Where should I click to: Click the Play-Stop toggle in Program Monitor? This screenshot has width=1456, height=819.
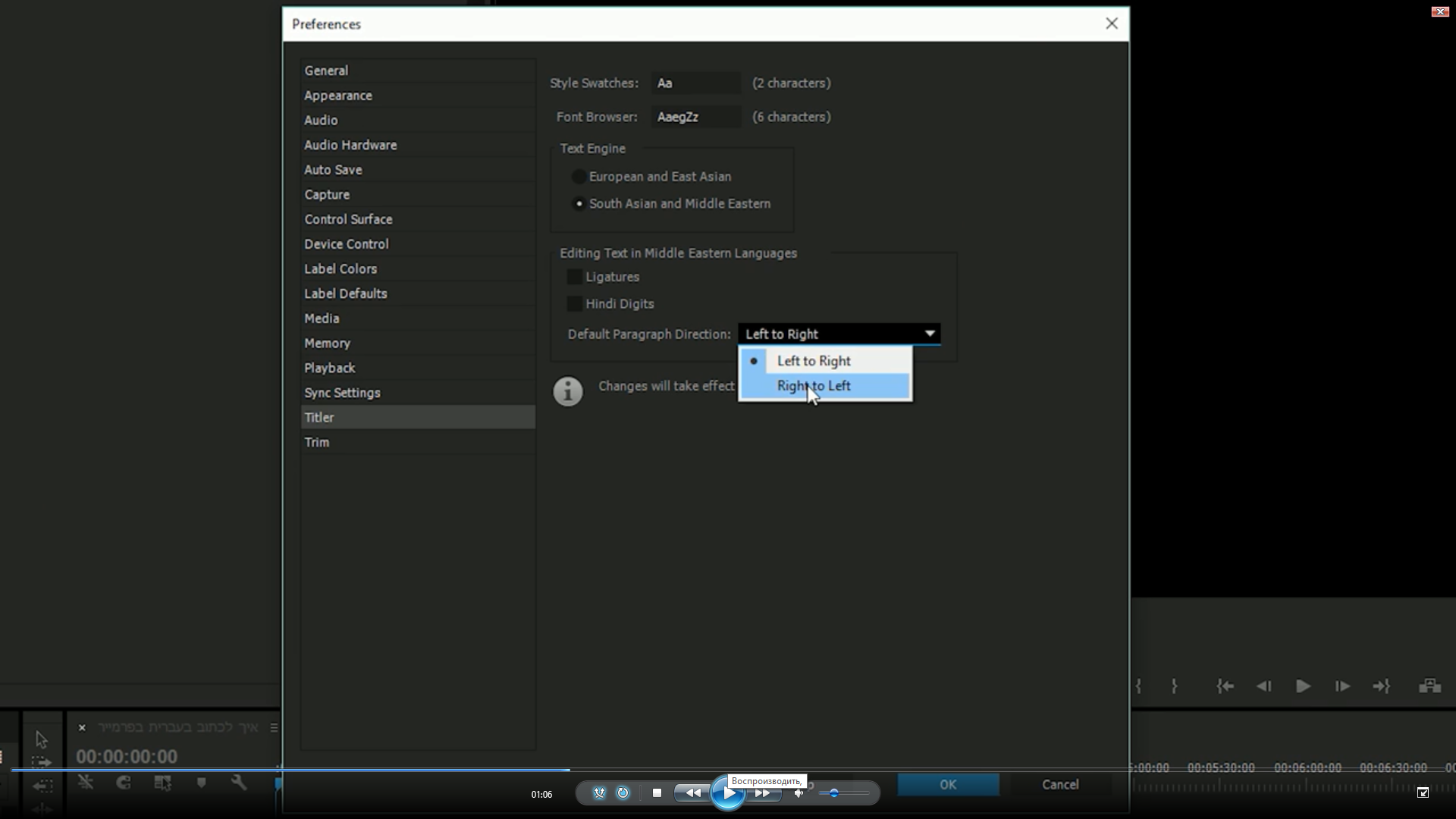click(1303, 686)
